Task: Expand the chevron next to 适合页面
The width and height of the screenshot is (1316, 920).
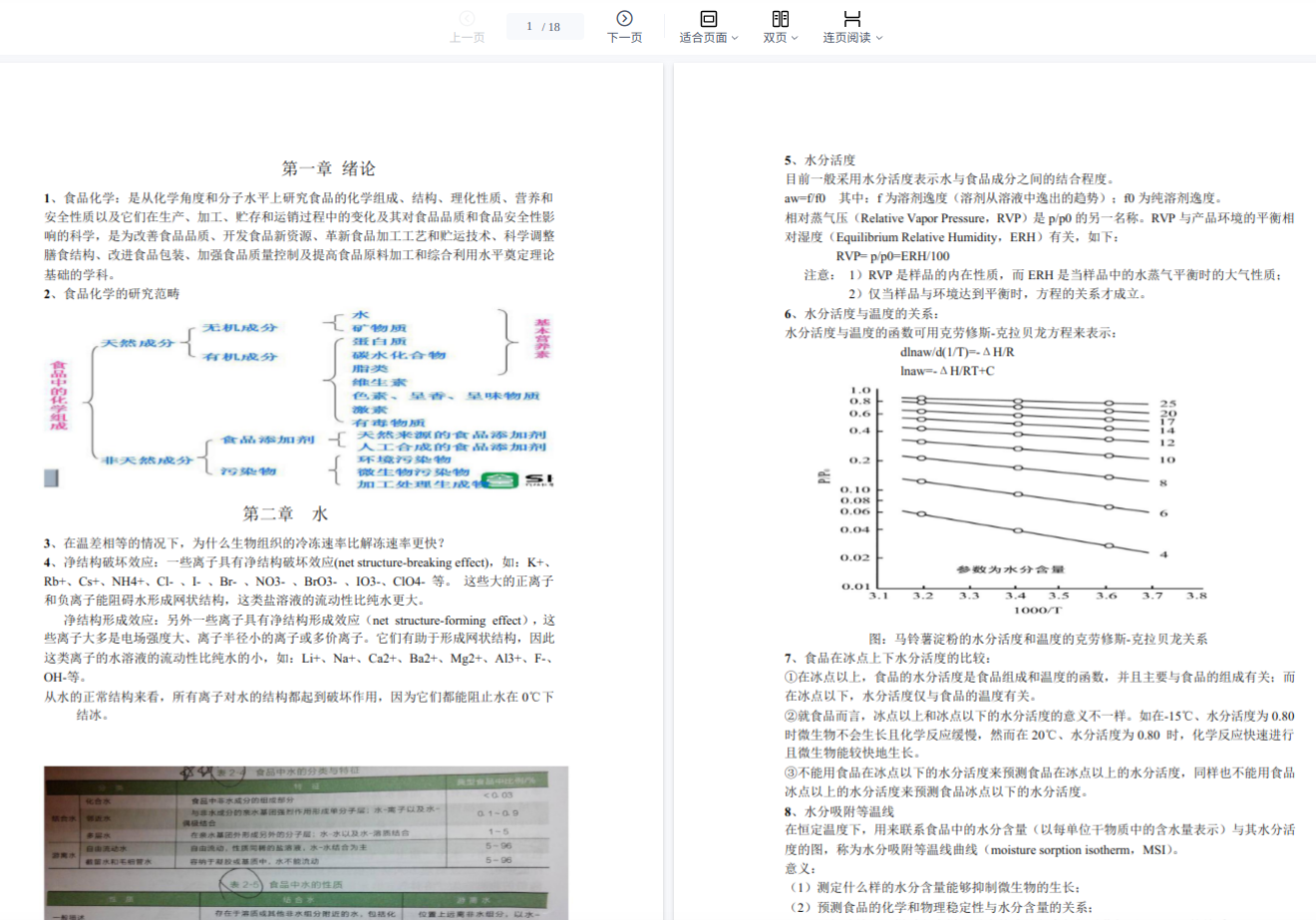Action: pos(736,38)
